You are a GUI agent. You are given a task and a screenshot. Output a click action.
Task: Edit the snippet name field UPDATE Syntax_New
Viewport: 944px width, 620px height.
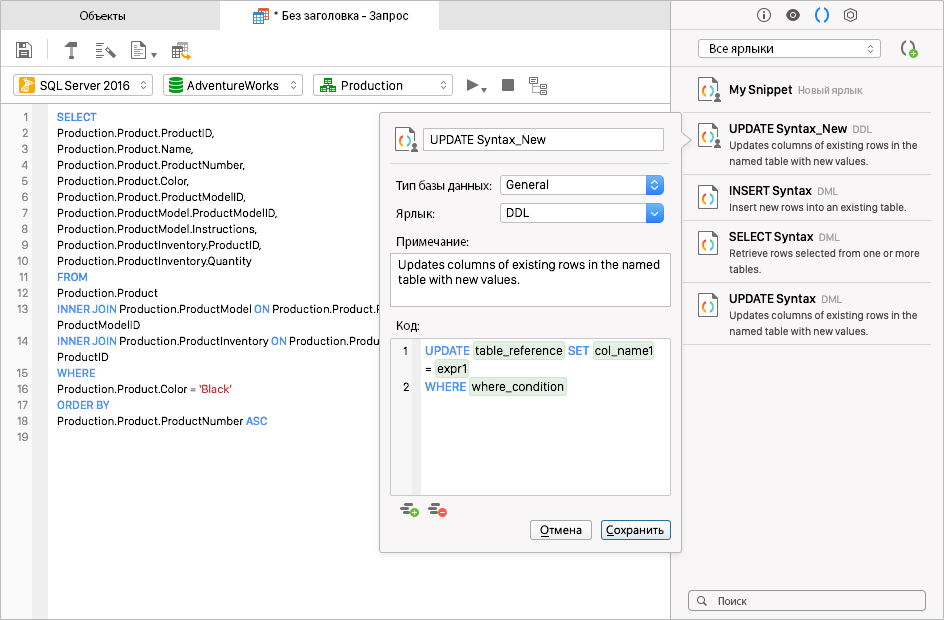tap(543, 140)
